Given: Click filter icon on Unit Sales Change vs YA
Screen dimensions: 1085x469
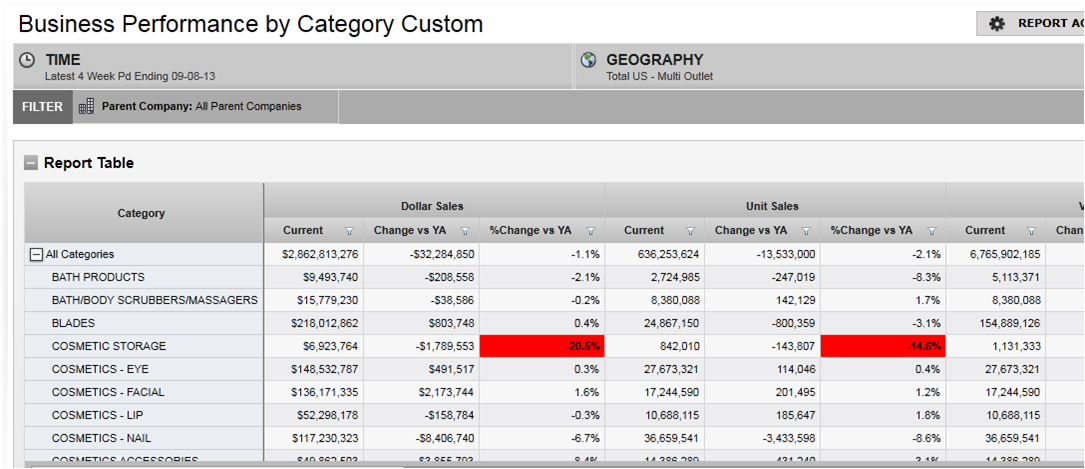Looking at the screenshot, I should point(805,231).
